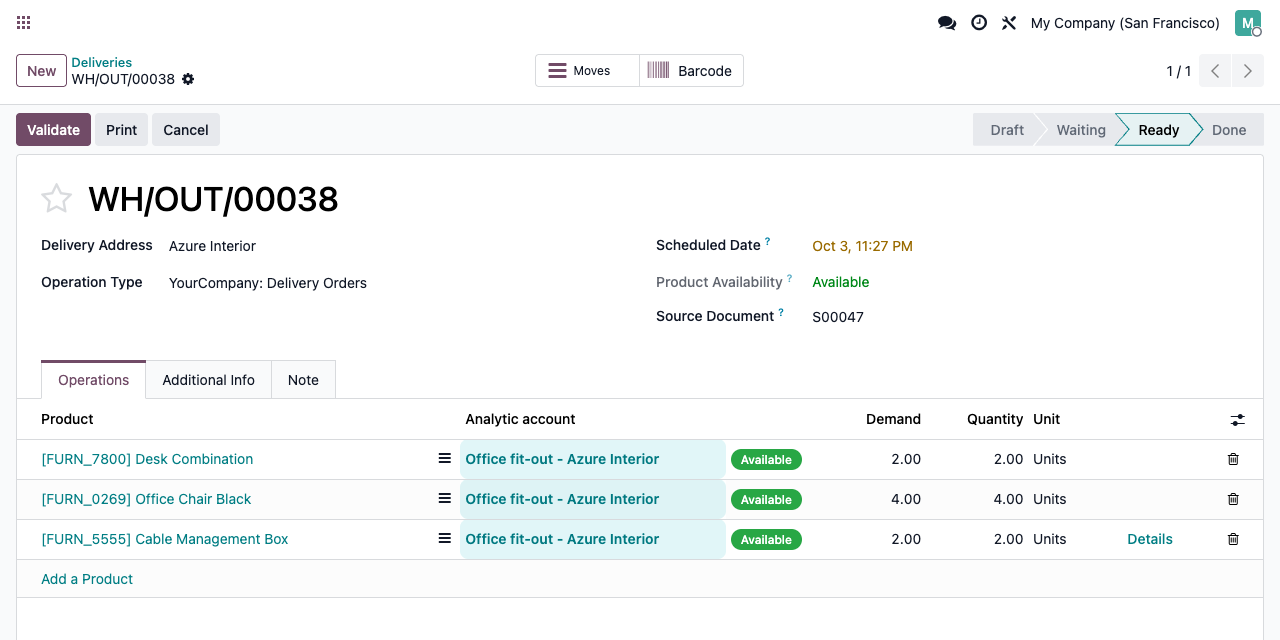Click Add a Product link
The width and height of the screenshot is (1280, 640).
[87, 579]
